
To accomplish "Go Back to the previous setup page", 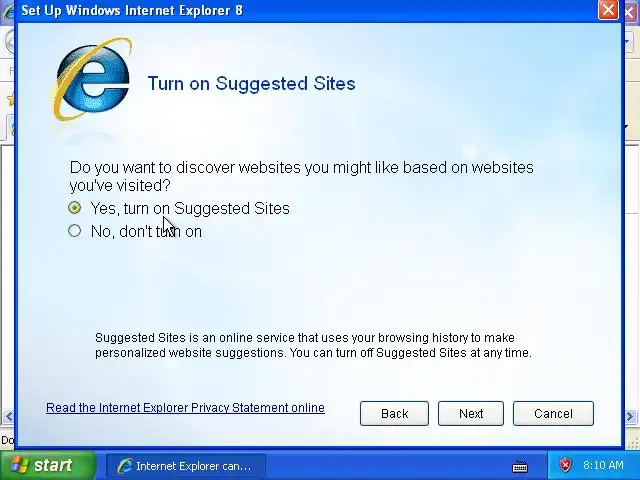I will point(394,413).
